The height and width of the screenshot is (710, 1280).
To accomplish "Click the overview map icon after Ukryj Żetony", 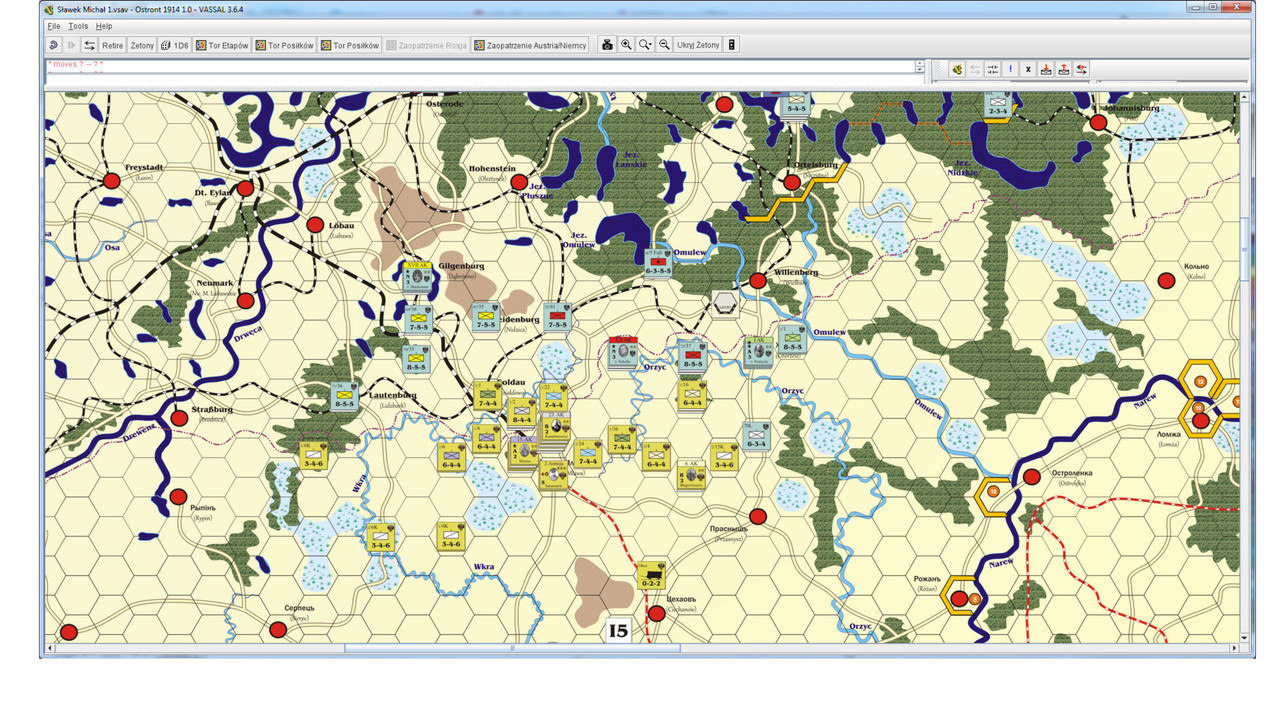I will click(732, 45).
